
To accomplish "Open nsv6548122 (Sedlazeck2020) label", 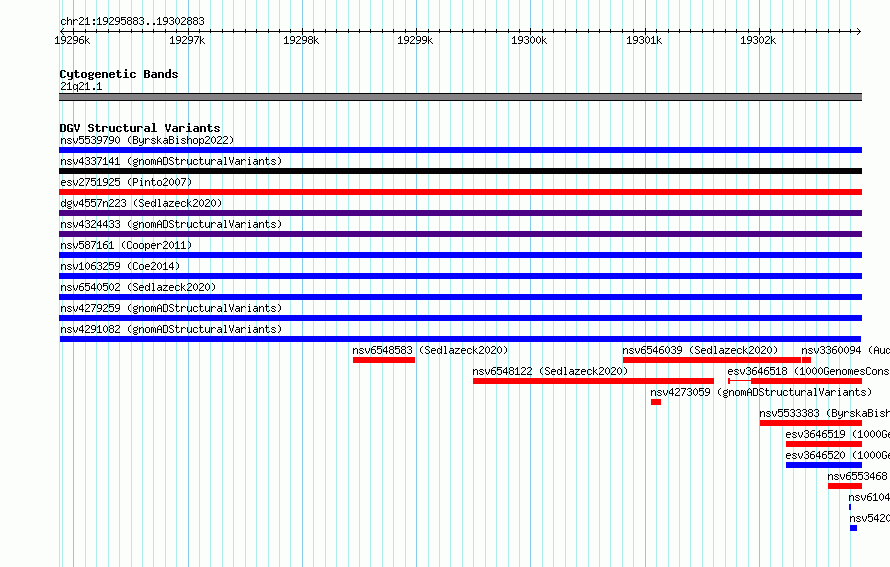I will (550, 371).
